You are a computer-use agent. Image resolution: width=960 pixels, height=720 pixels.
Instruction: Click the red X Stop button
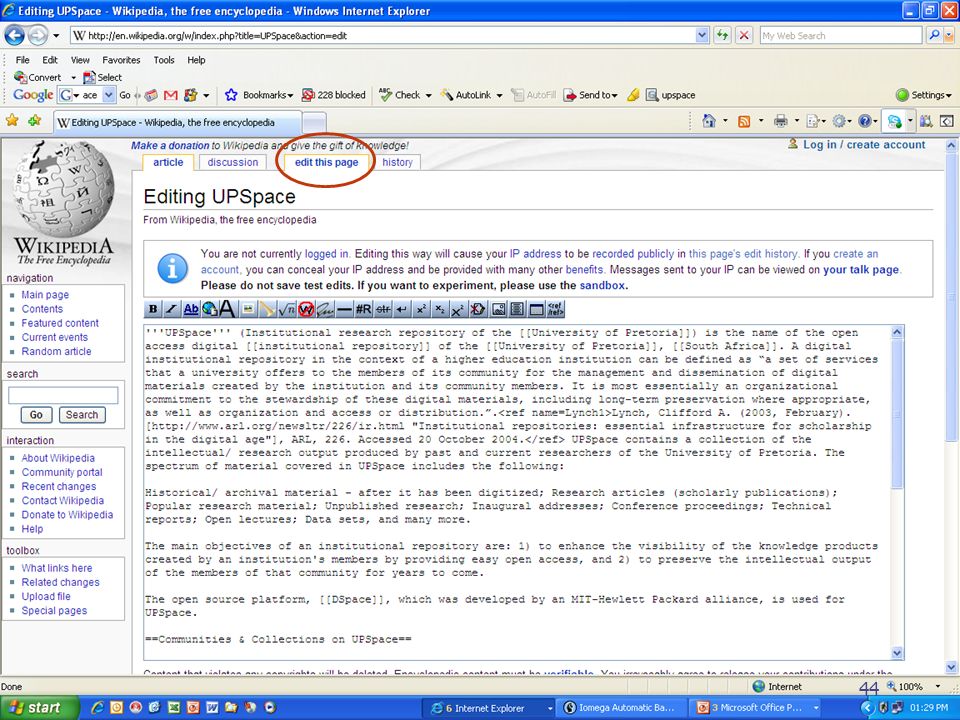coord(744,36)
